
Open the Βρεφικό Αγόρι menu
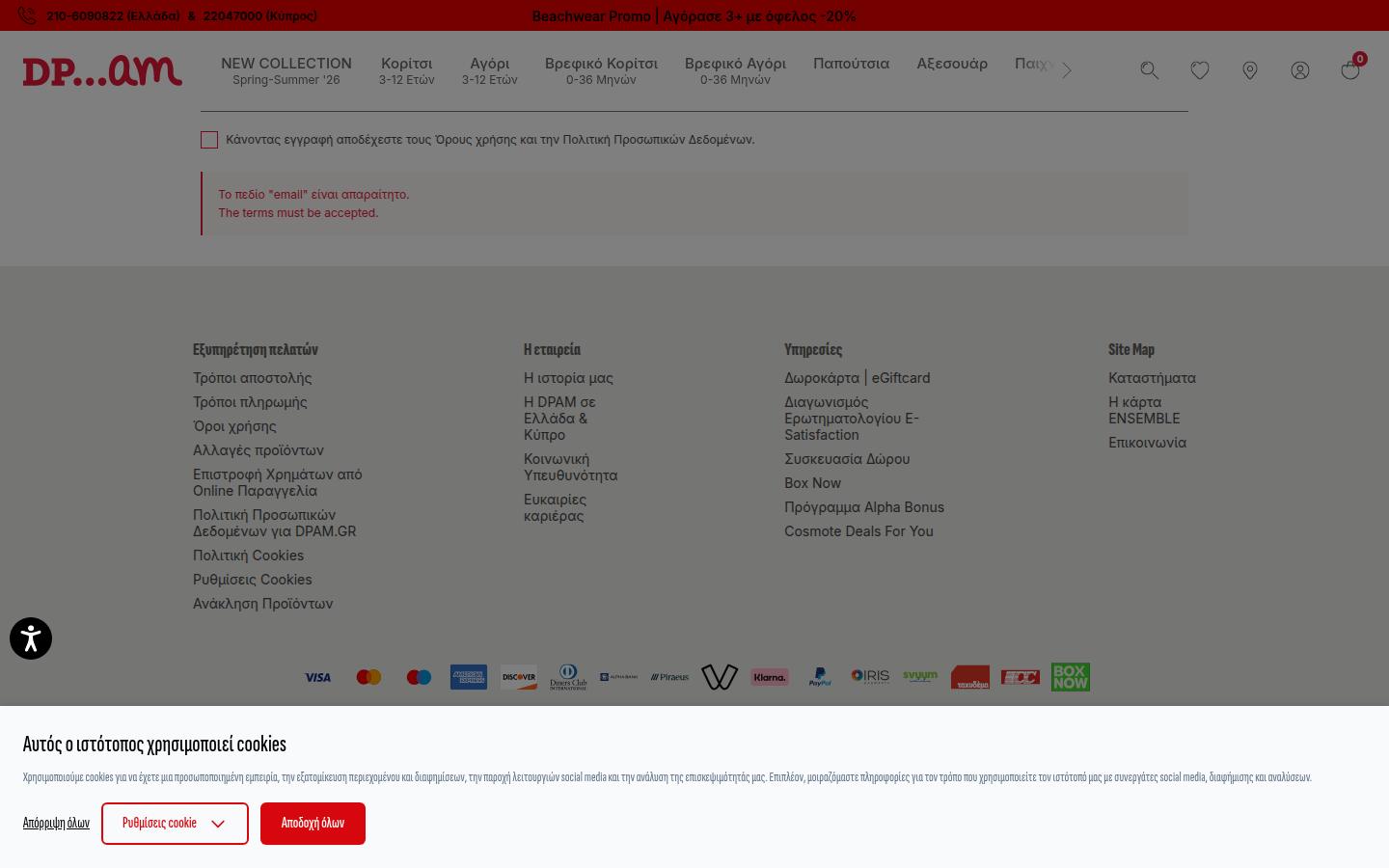[x=735, y=70]
